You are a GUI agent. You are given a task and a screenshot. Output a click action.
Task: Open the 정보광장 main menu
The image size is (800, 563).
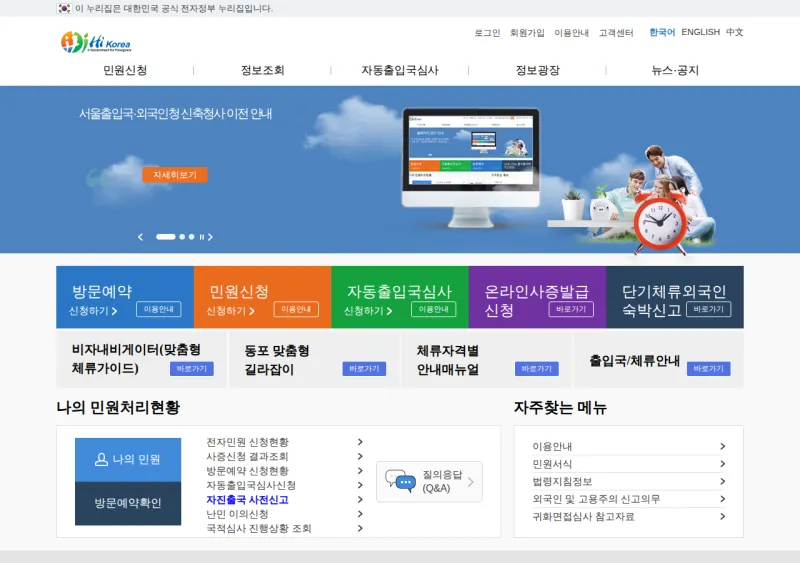(537, 70)
